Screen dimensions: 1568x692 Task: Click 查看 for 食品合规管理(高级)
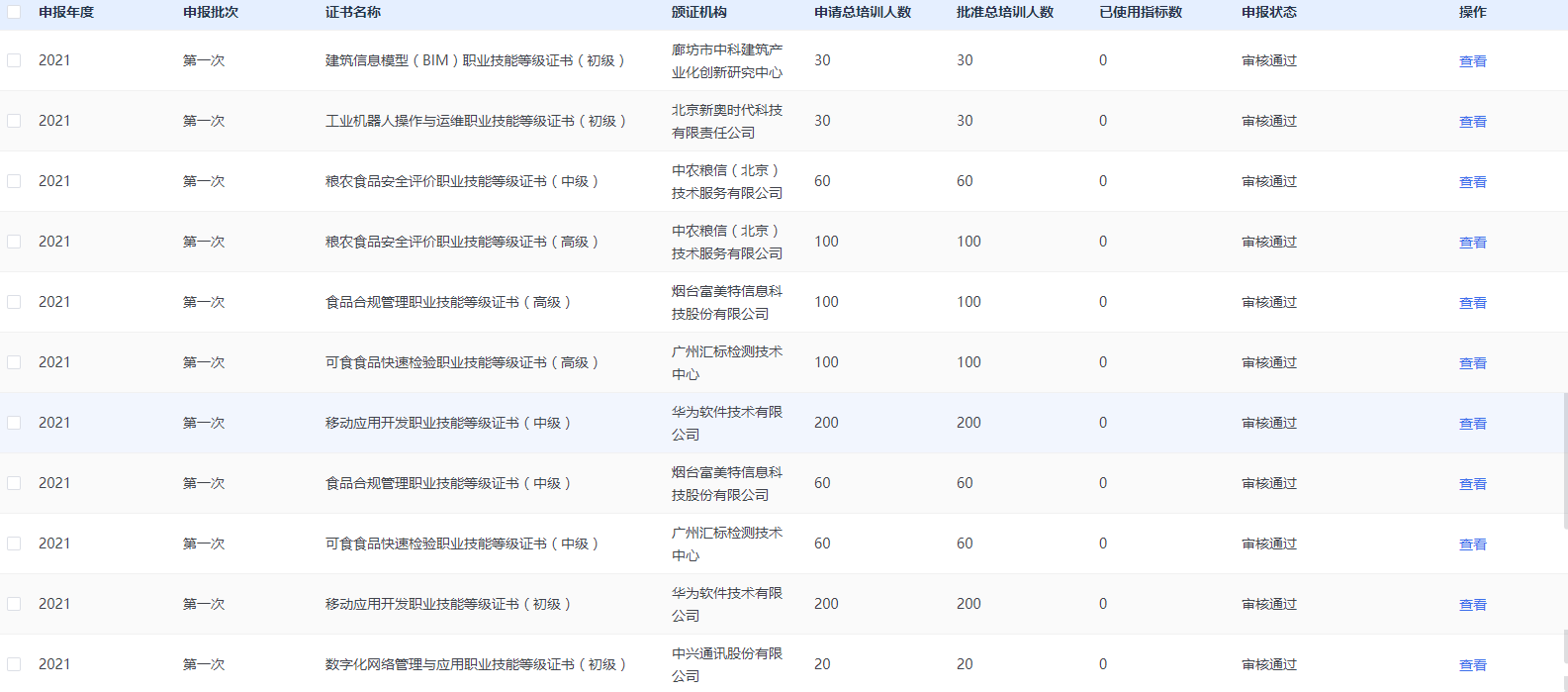coord(1473,303)
